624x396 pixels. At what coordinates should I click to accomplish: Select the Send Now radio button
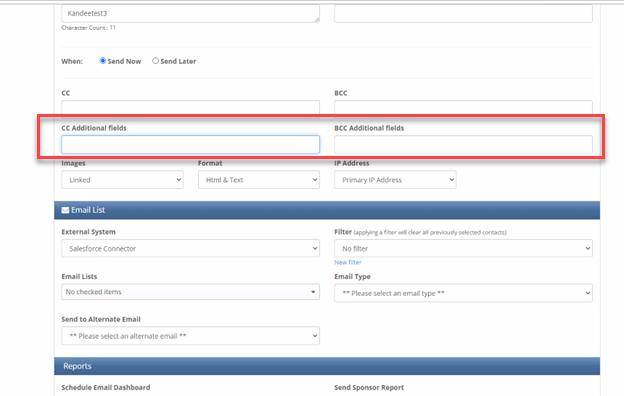pyautogui.click(x=103, y=61)
